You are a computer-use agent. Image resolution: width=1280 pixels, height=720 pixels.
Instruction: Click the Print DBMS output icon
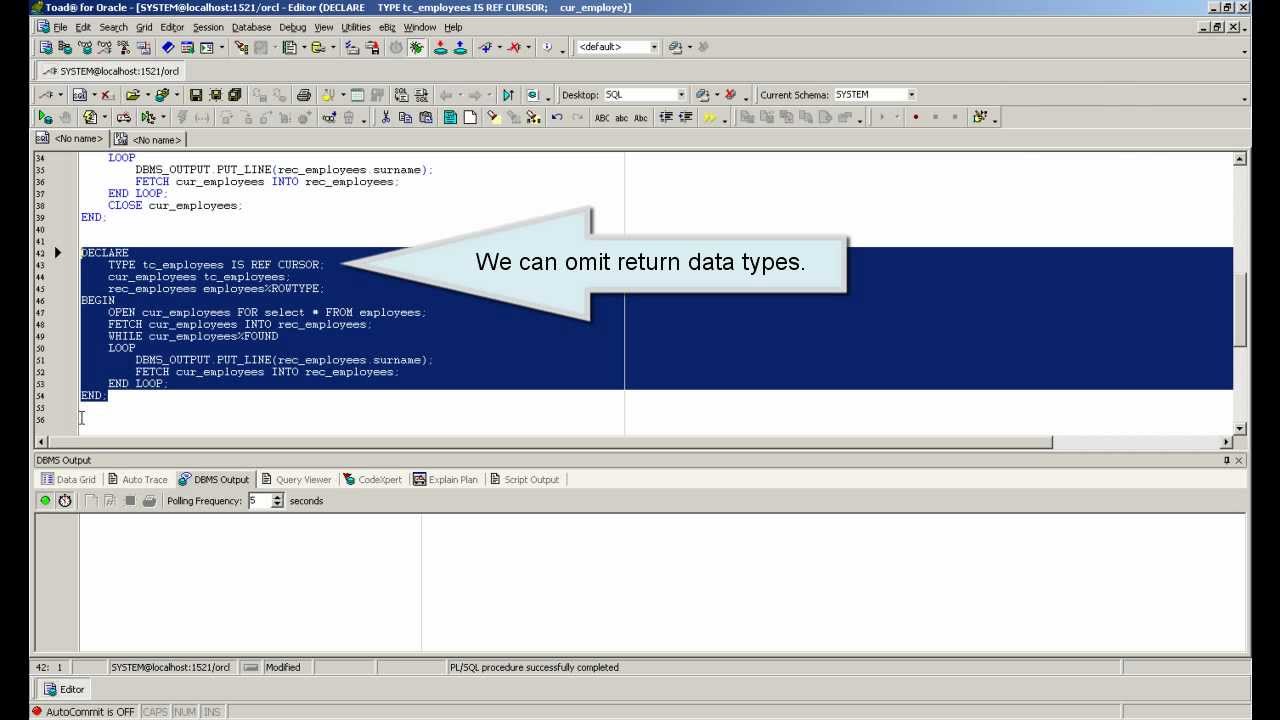(x=149, y=501)
